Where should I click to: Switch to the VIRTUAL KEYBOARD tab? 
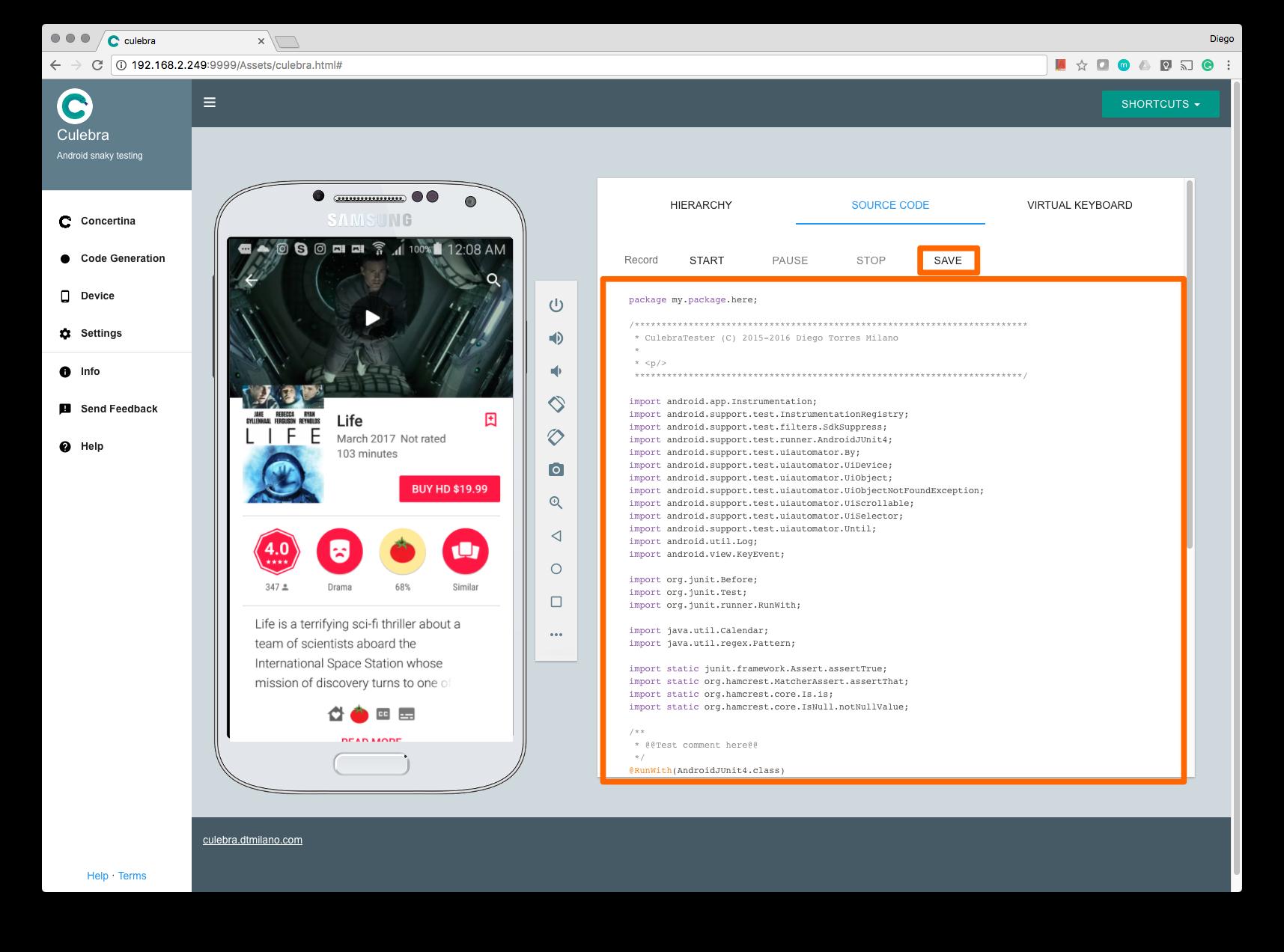pos(1080,205)
